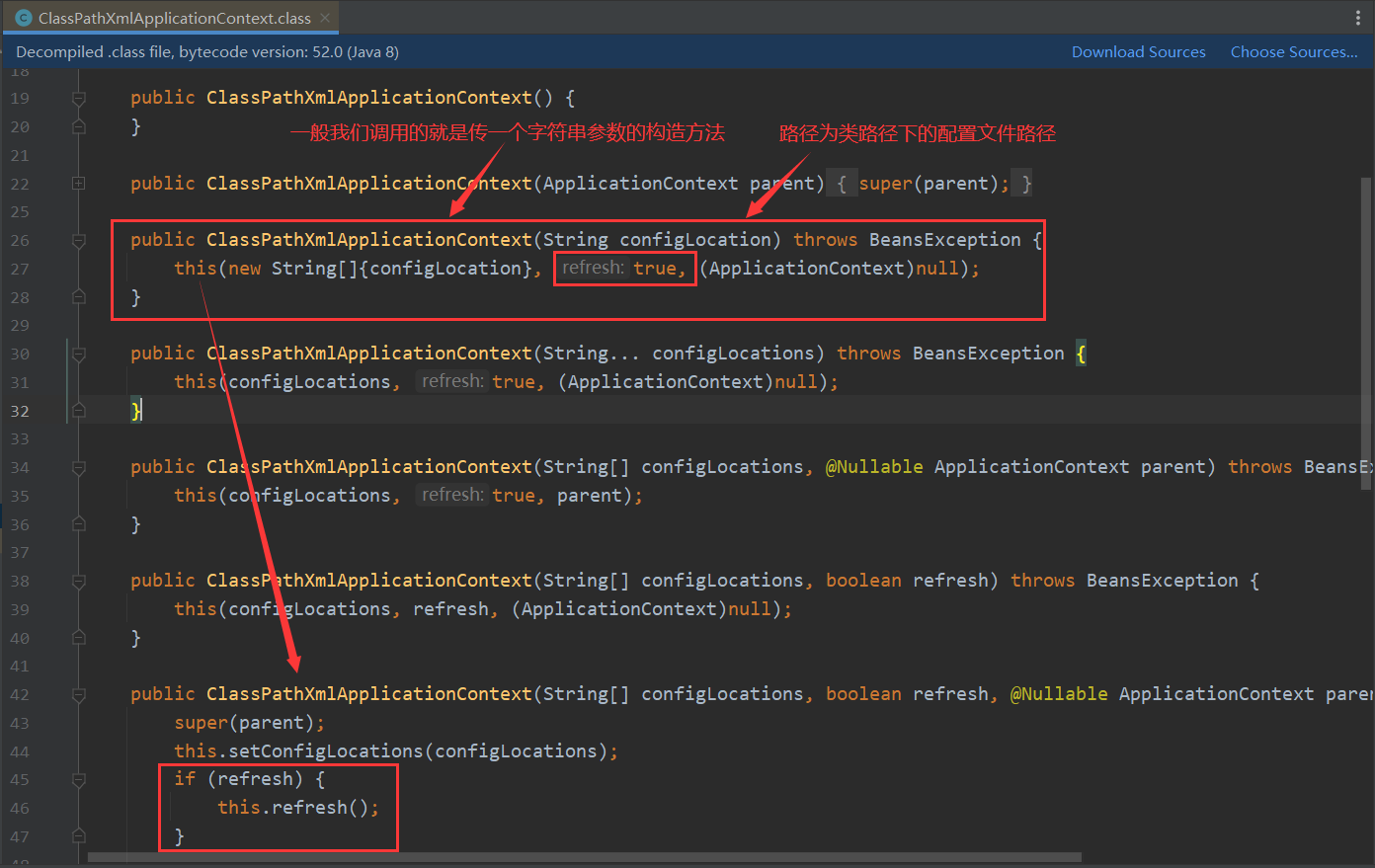Collapse the constructor at line 26

(x=79, y=240)
